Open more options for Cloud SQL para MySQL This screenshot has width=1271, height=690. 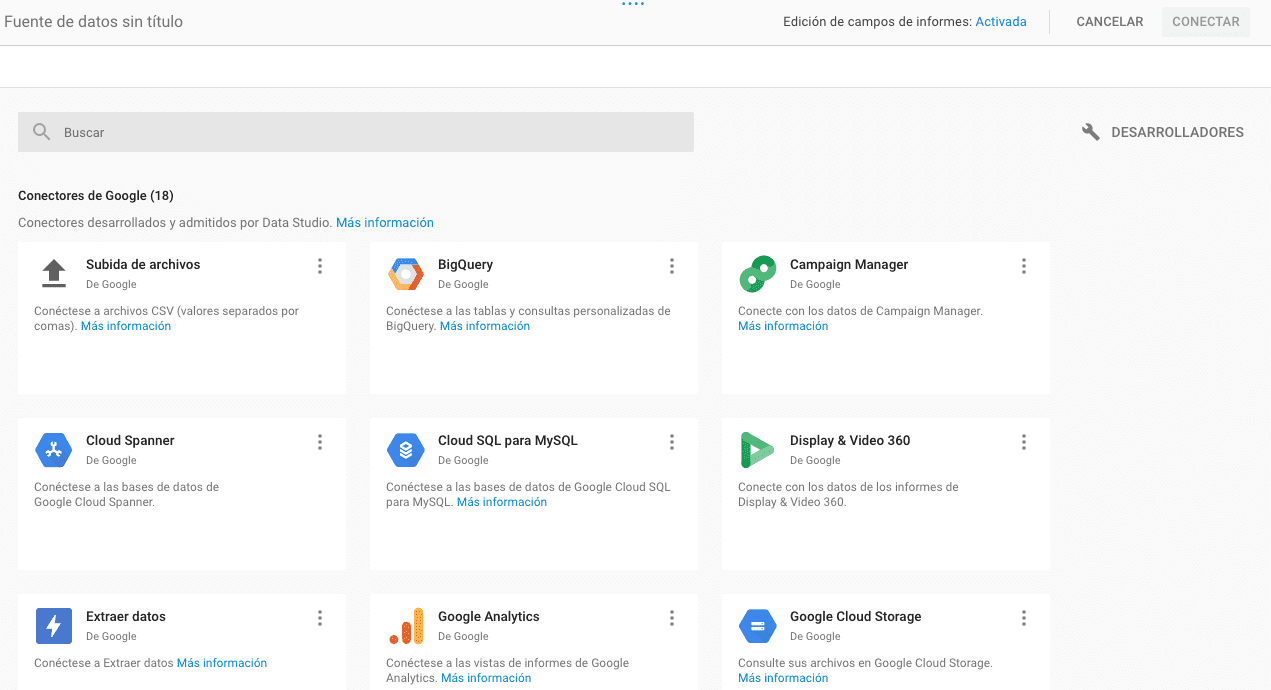coord(672,442)
